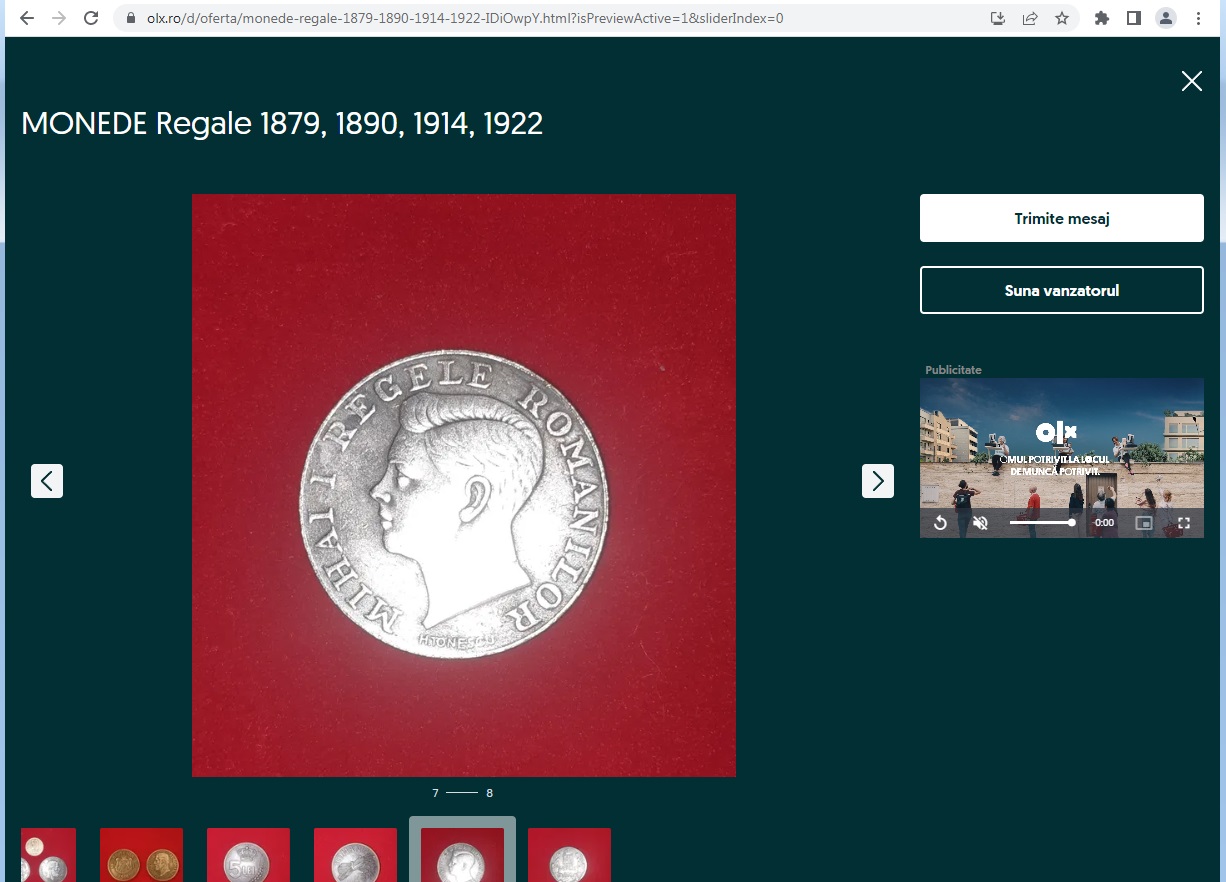Bookmark this page with the star
Image resolution: width=1226 pixels, height=882 pixels.
[x=1062, y=18]
